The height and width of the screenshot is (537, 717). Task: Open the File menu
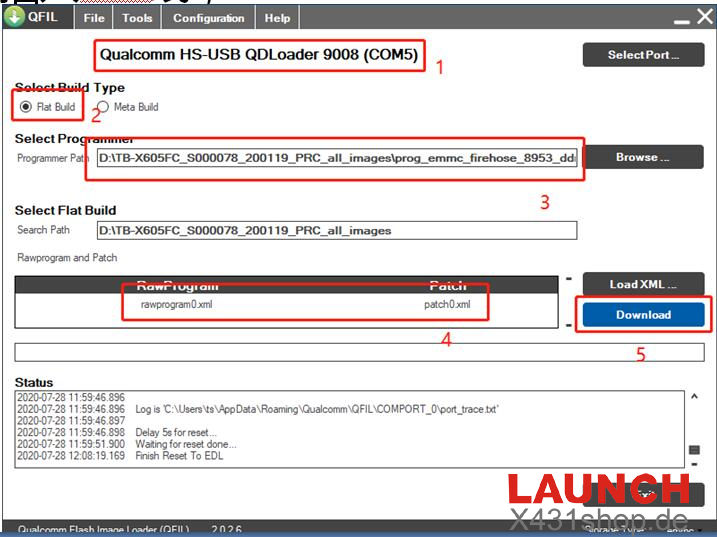click(94, 18)
